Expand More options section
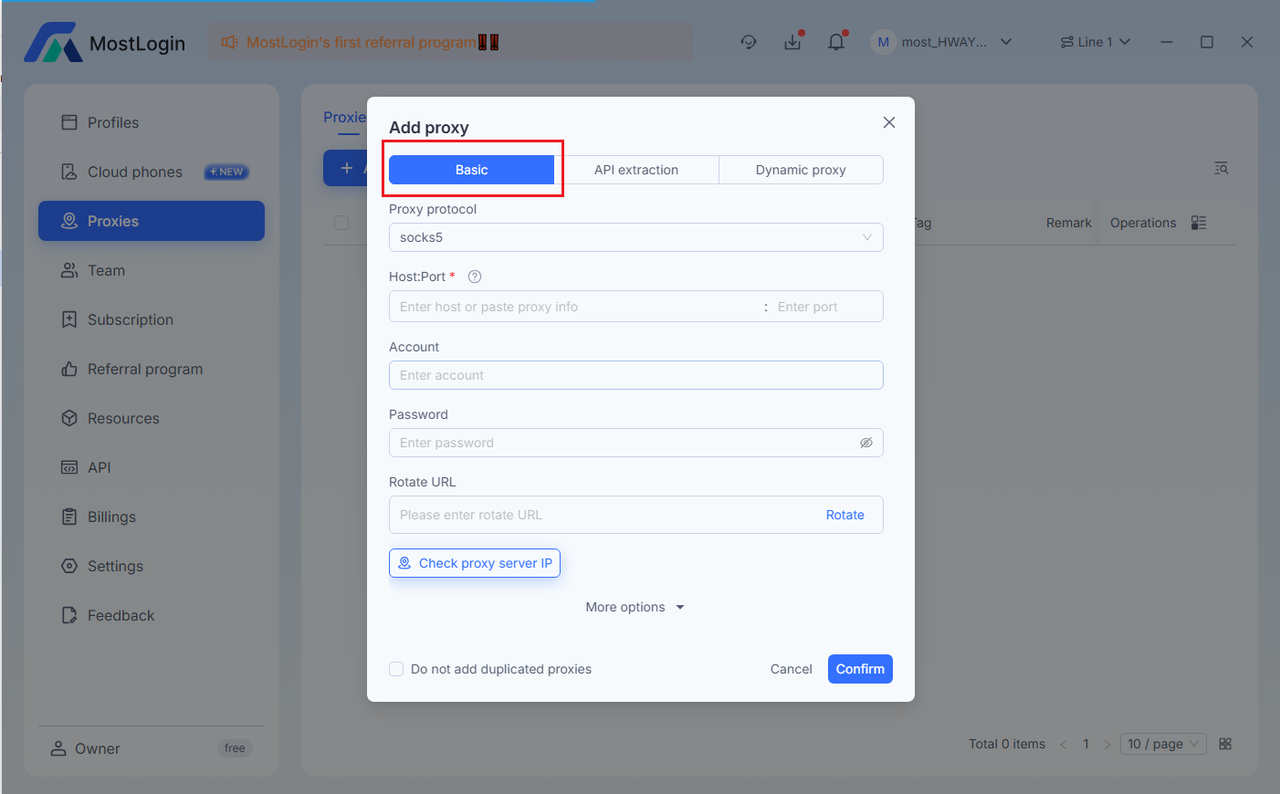1280x794 pixels. coord(635,607)
